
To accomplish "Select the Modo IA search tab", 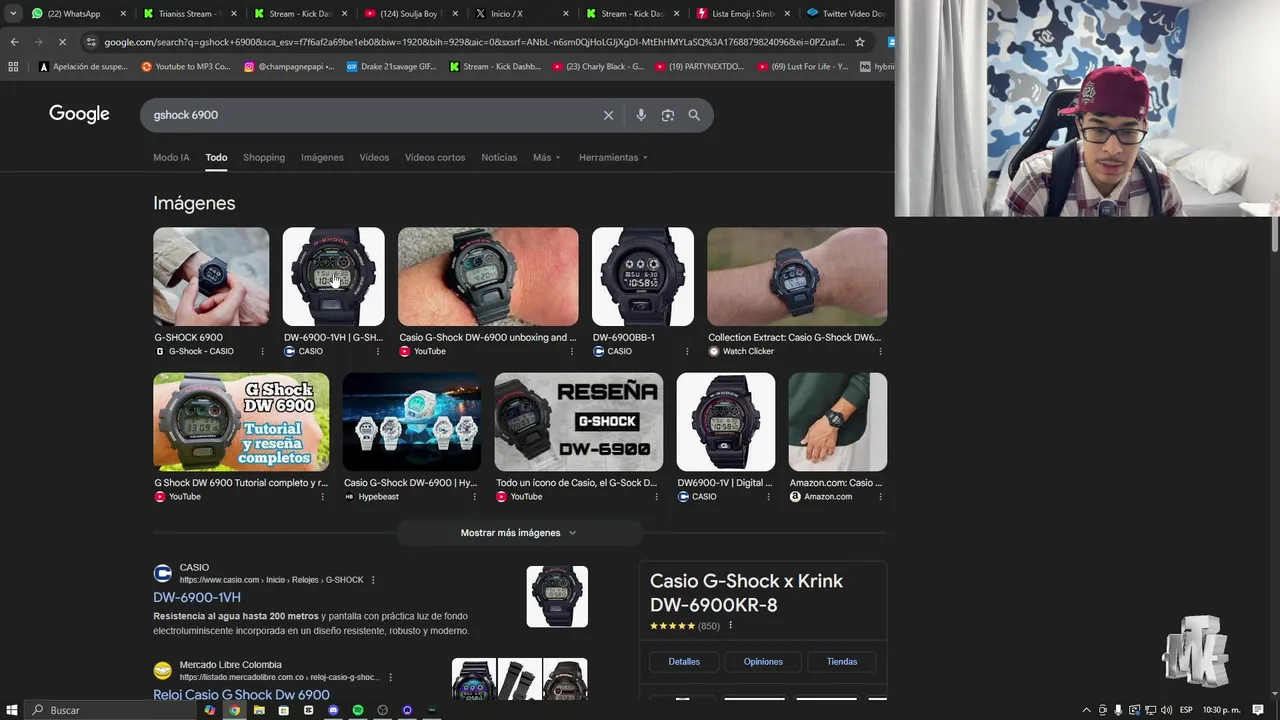I will [x=171, y=157].
